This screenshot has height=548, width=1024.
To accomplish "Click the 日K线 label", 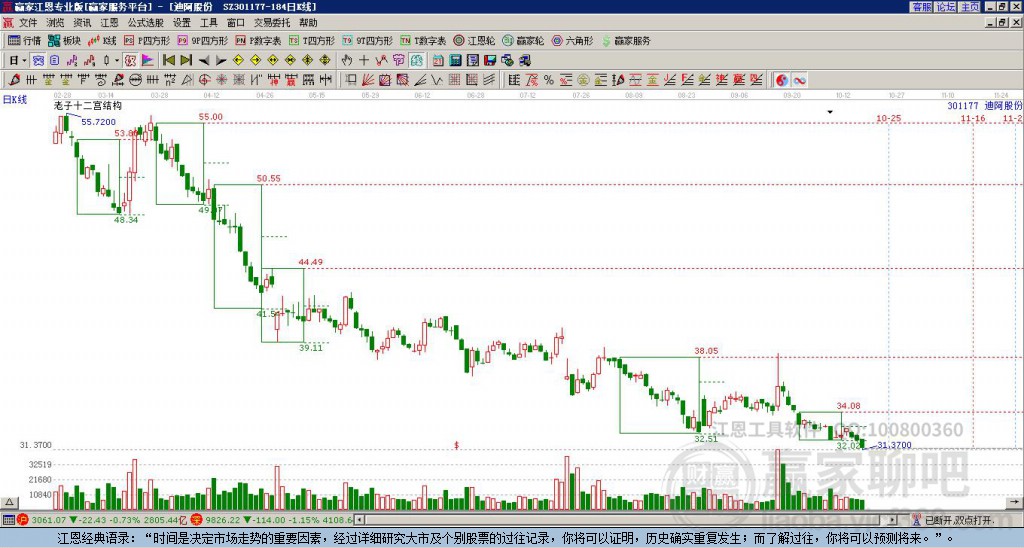I will pos(15,100).
